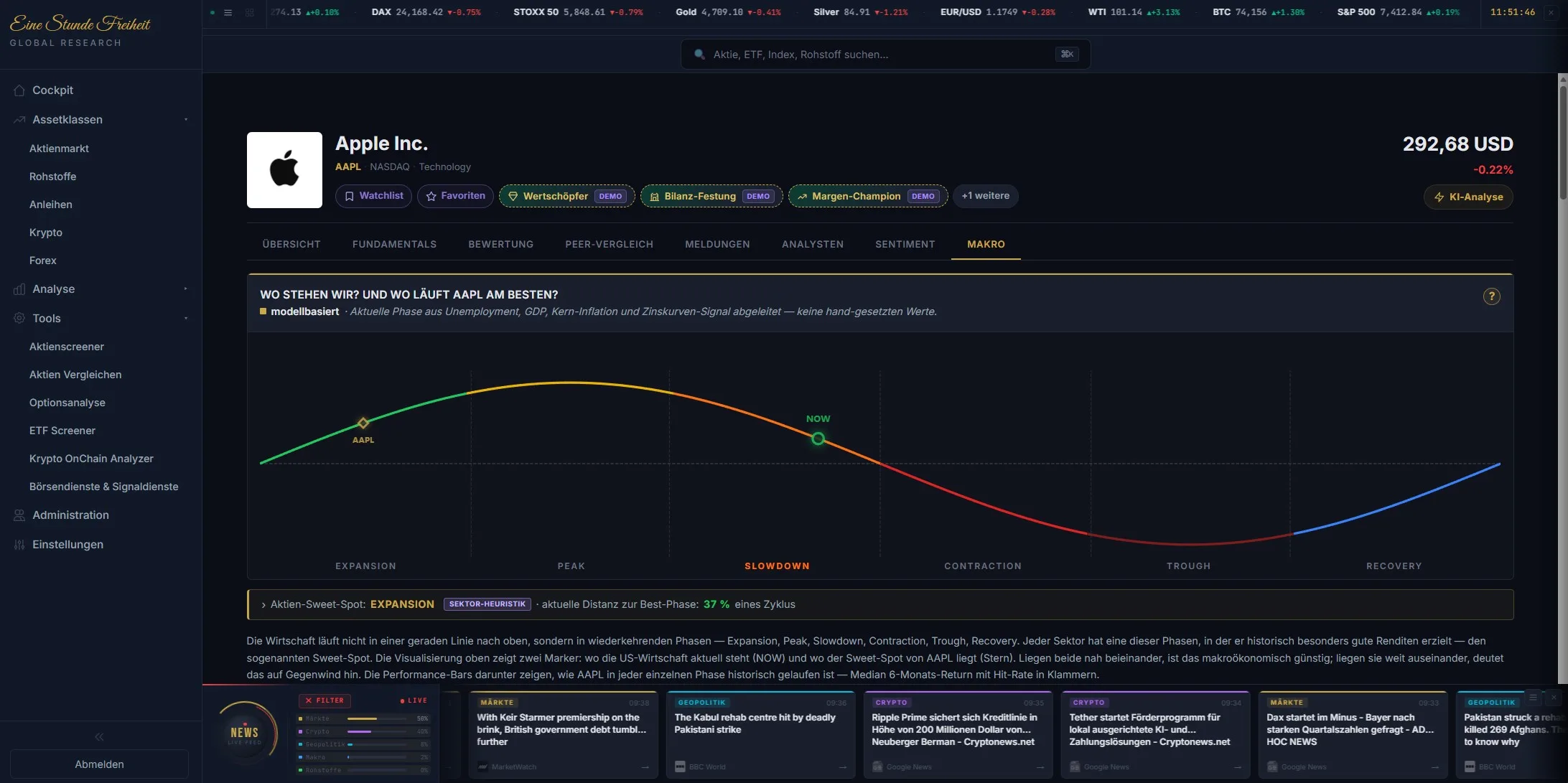Expand the Aktien-Sweet-Spot row chevron
Viewport: 1568px width, 783px height.
pyautogui.click(x=263, y=605)
